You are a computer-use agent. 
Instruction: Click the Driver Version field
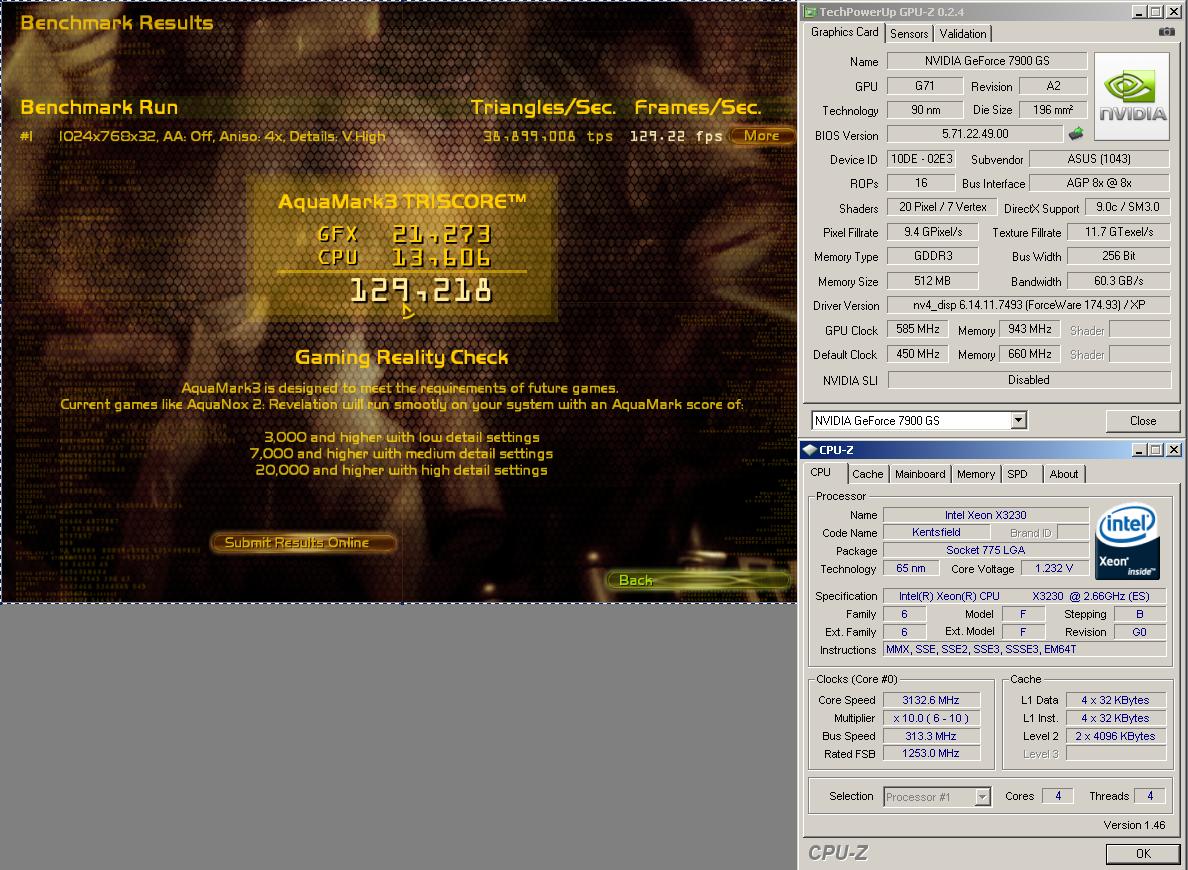(x=1029, y=305)
